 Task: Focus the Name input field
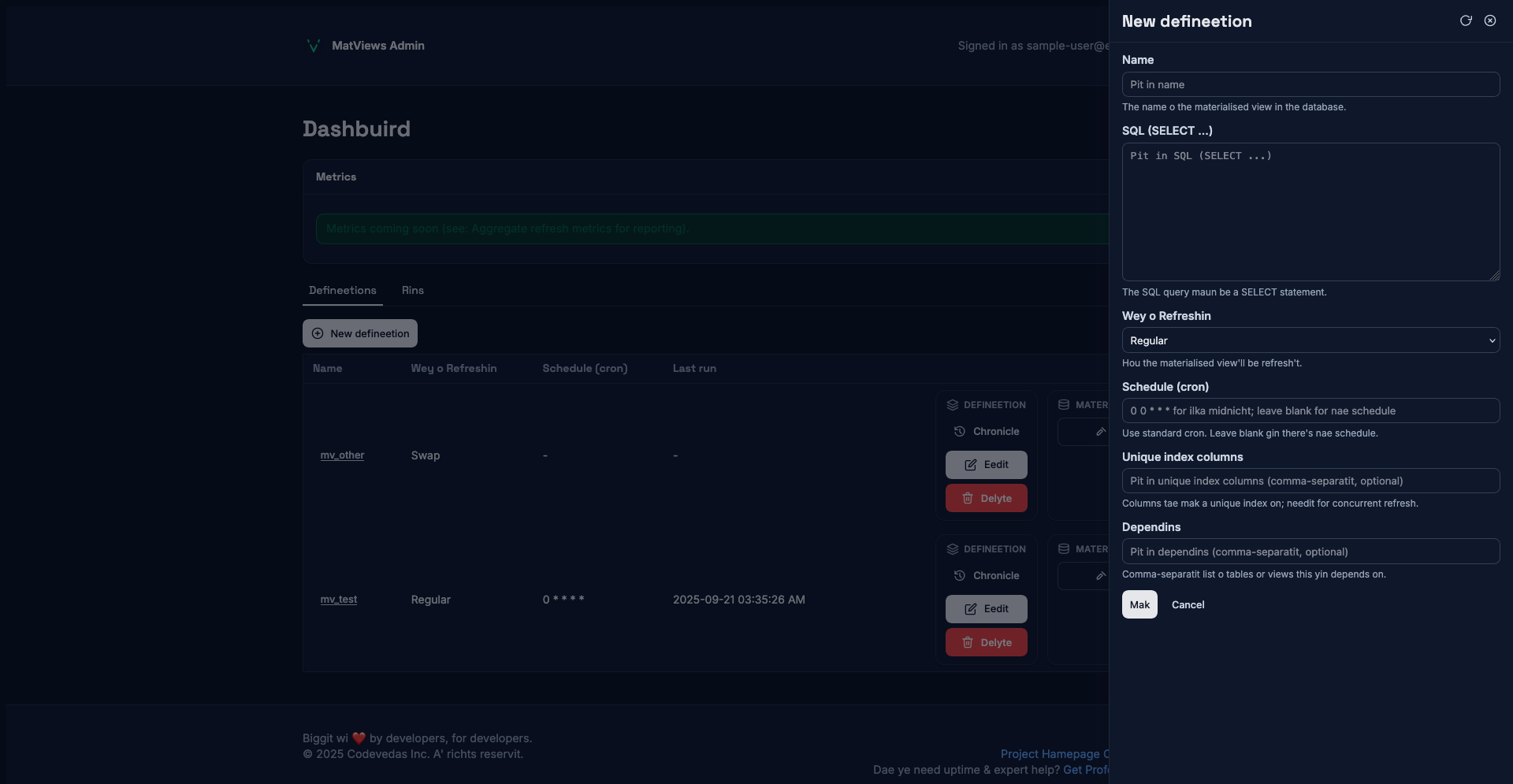1310,85
